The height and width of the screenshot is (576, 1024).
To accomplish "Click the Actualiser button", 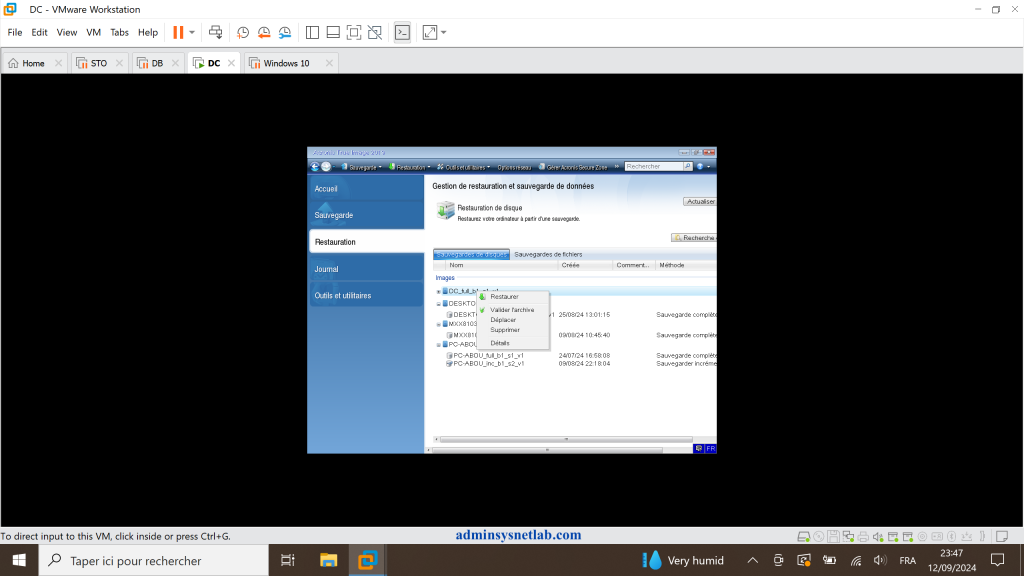I will (x=700, y=202).
